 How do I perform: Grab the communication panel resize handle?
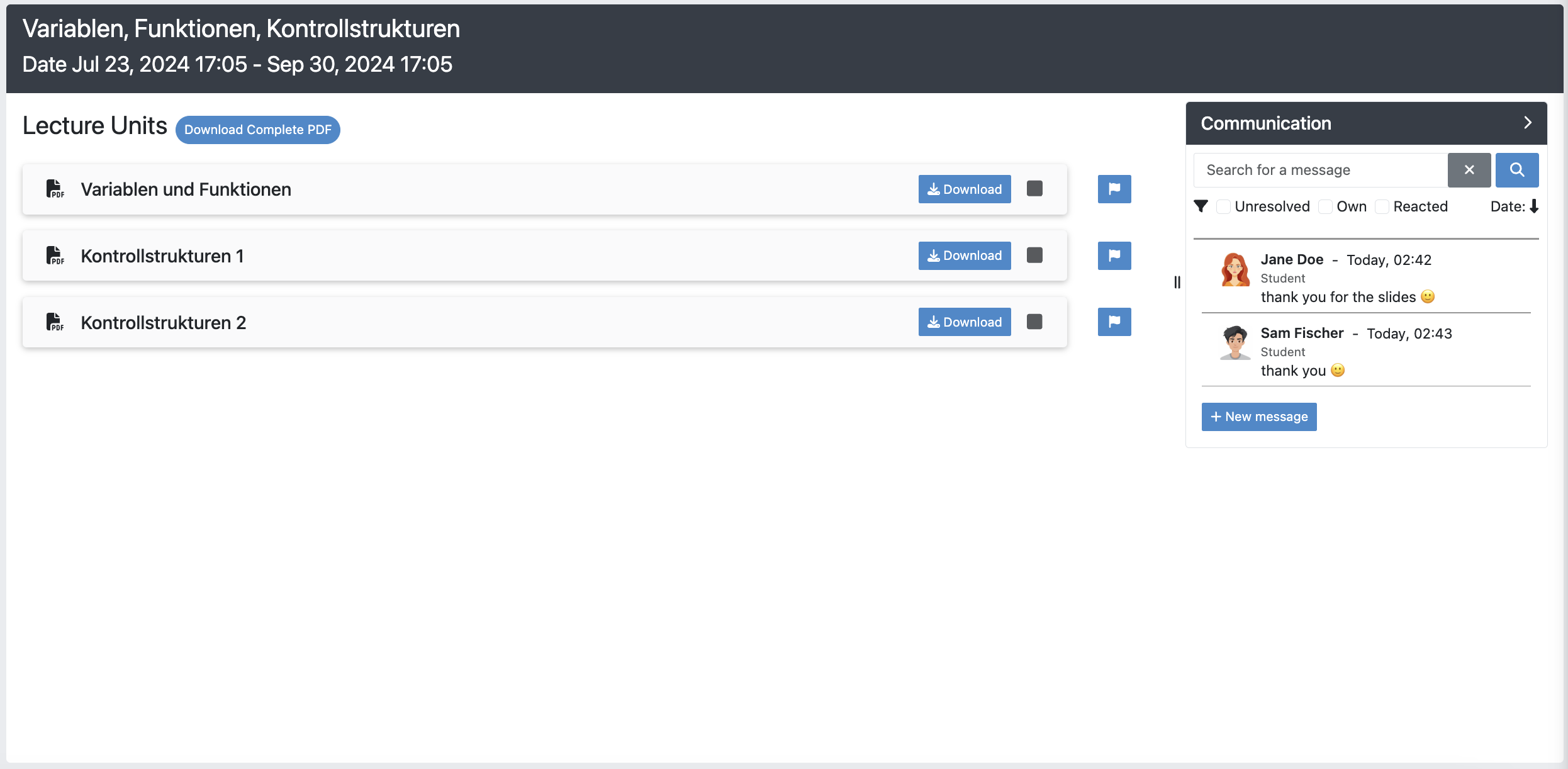[x=1177, y=283]
